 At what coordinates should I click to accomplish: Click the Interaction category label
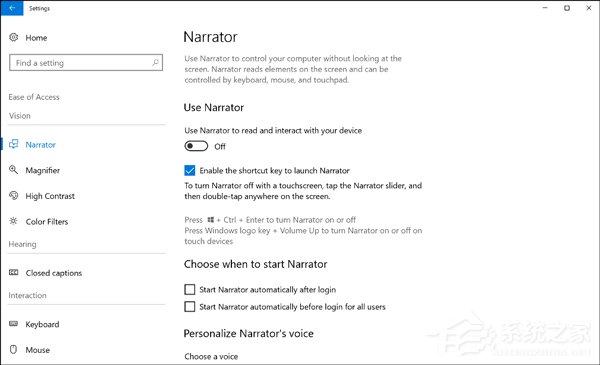tap(27, 295)
